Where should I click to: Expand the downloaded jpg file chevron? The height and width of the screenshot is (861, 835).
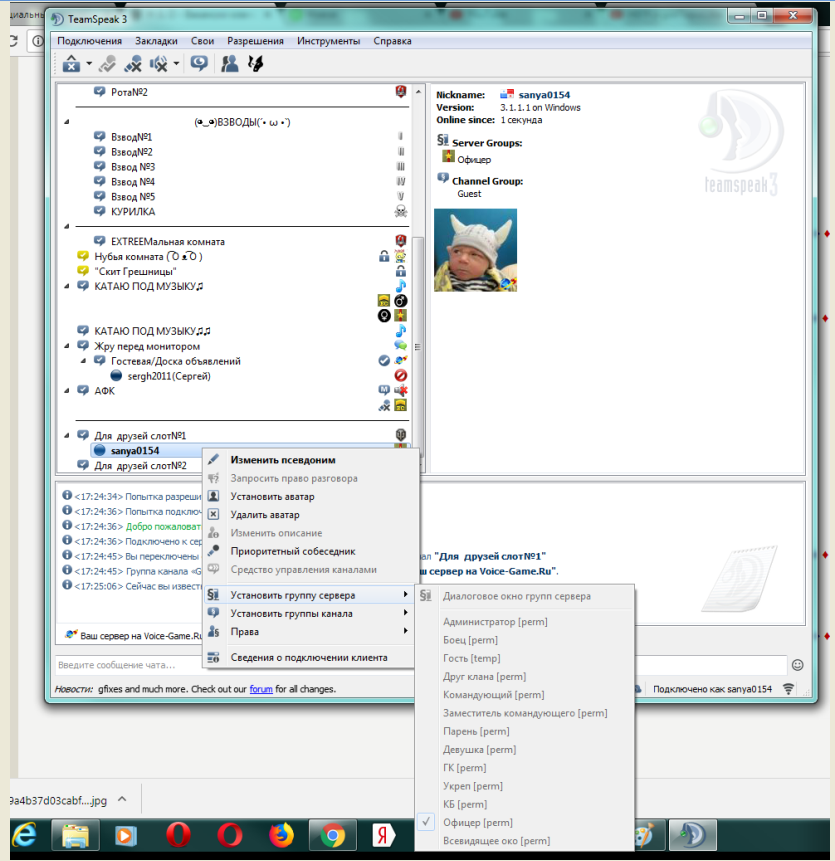pos(122,800)
